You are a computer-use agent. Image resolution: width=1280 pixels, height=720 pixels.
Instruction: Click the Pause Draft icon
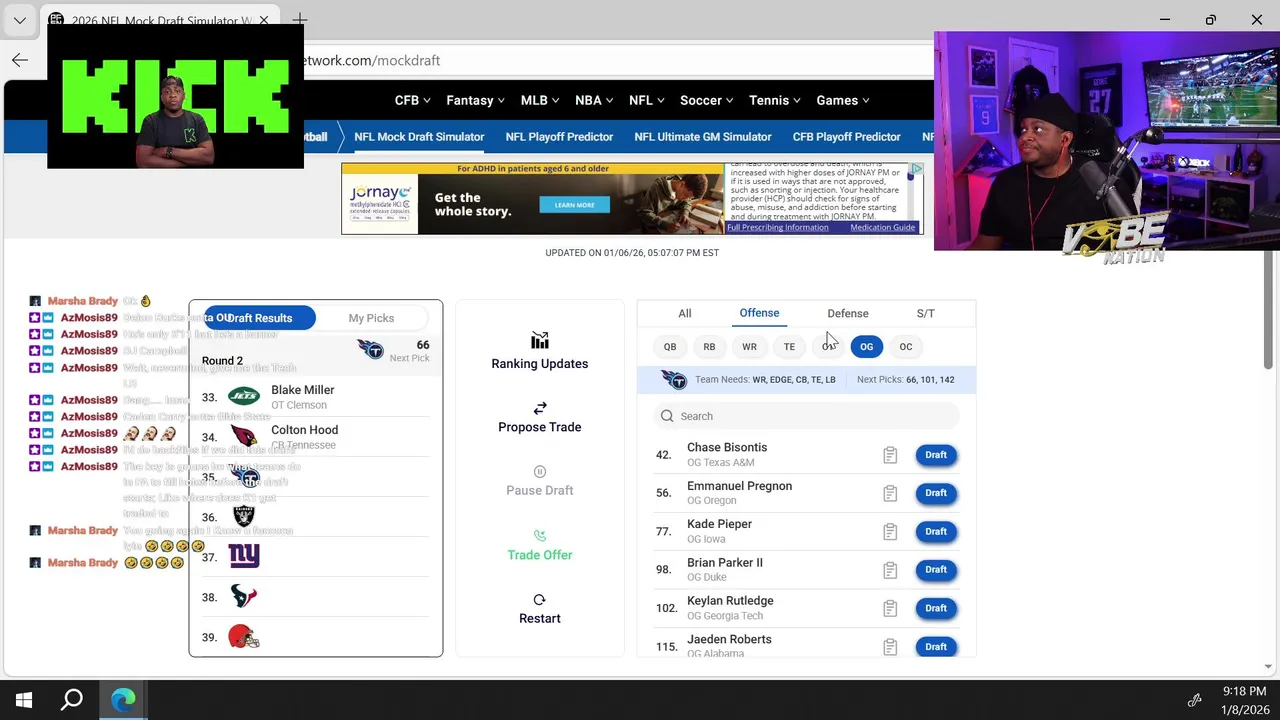540,471
